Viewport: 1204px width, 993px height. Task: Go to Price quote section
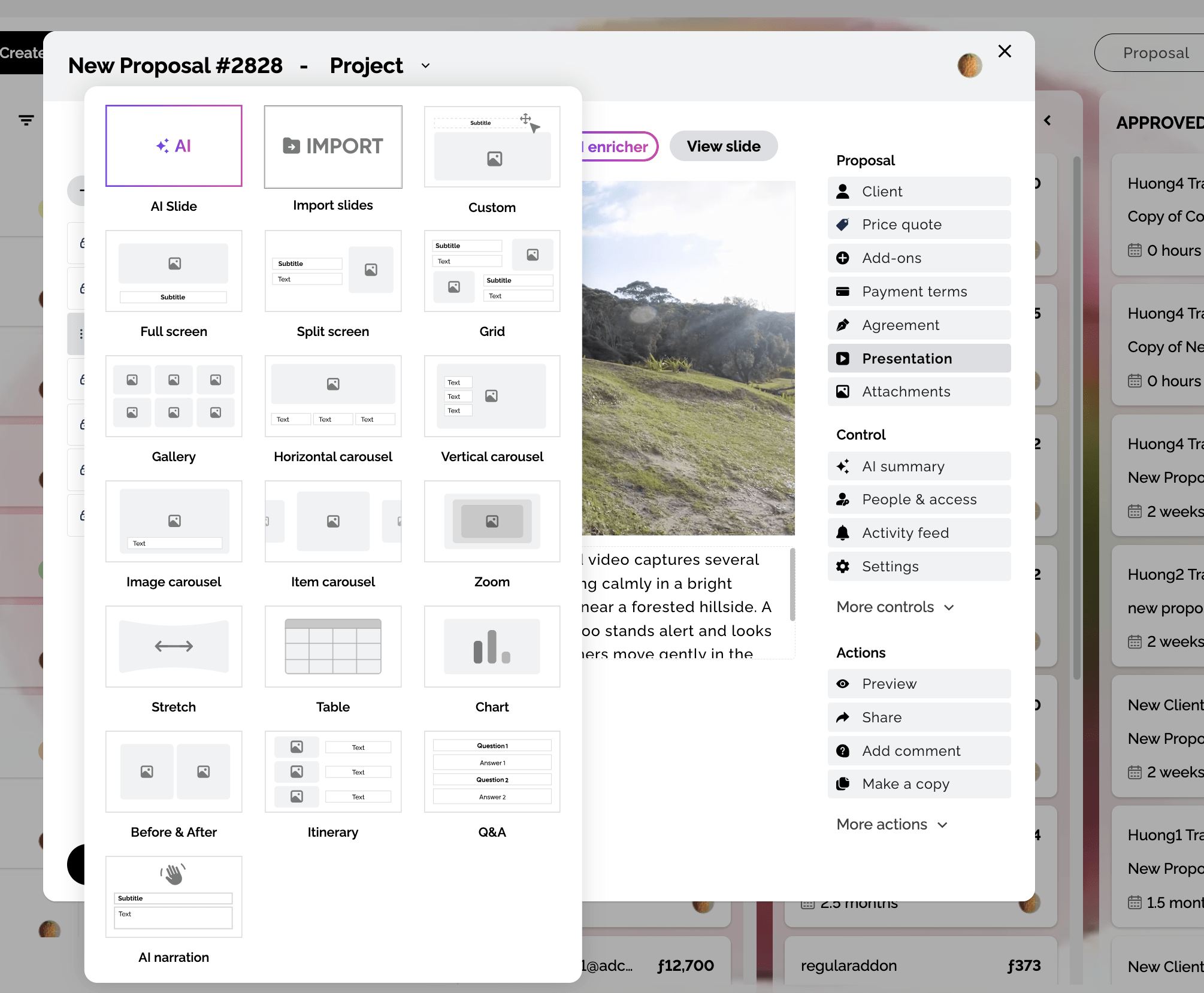click(919, 225)
